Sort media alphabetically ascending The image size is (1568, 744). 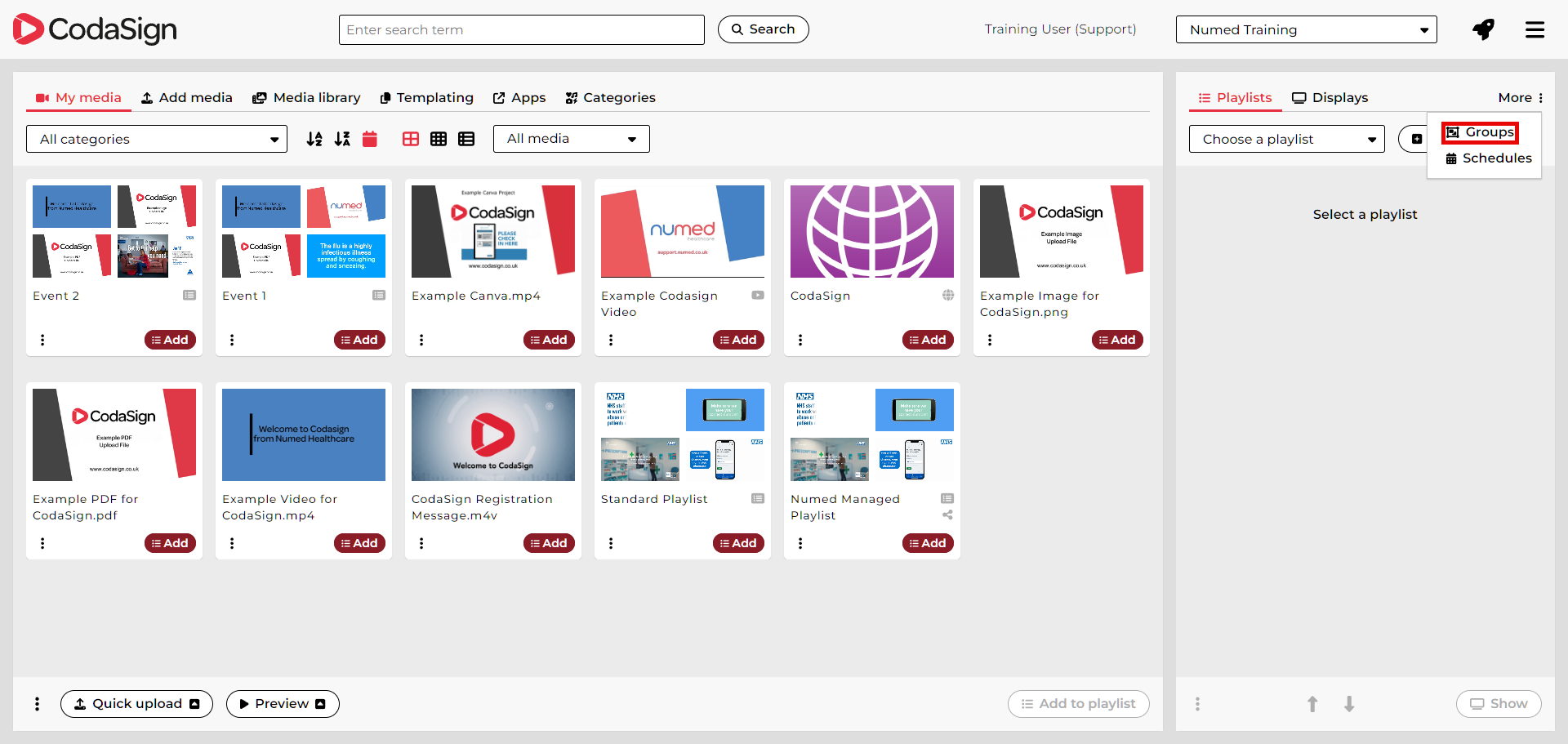click(314, 139)
